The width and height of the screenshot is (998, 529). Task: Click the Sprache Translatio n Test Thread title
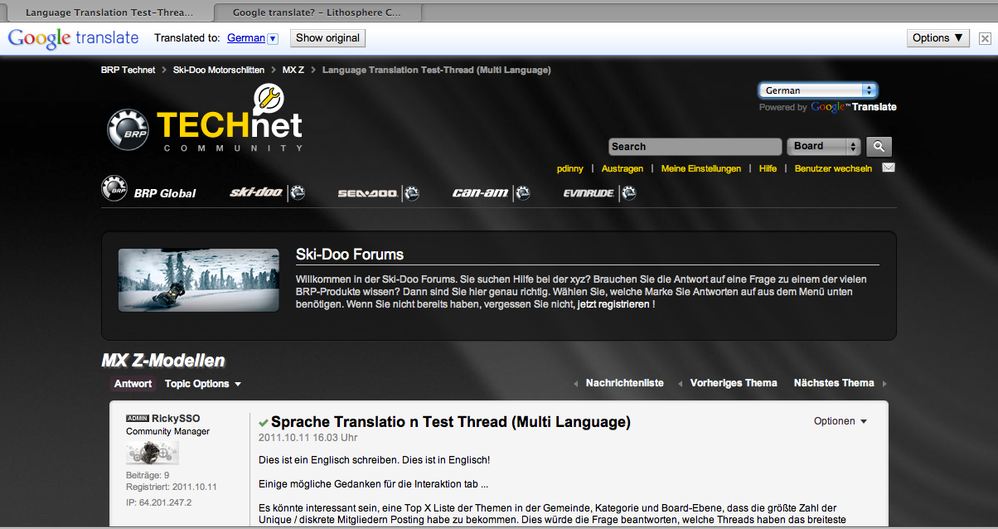pos(451,421)
